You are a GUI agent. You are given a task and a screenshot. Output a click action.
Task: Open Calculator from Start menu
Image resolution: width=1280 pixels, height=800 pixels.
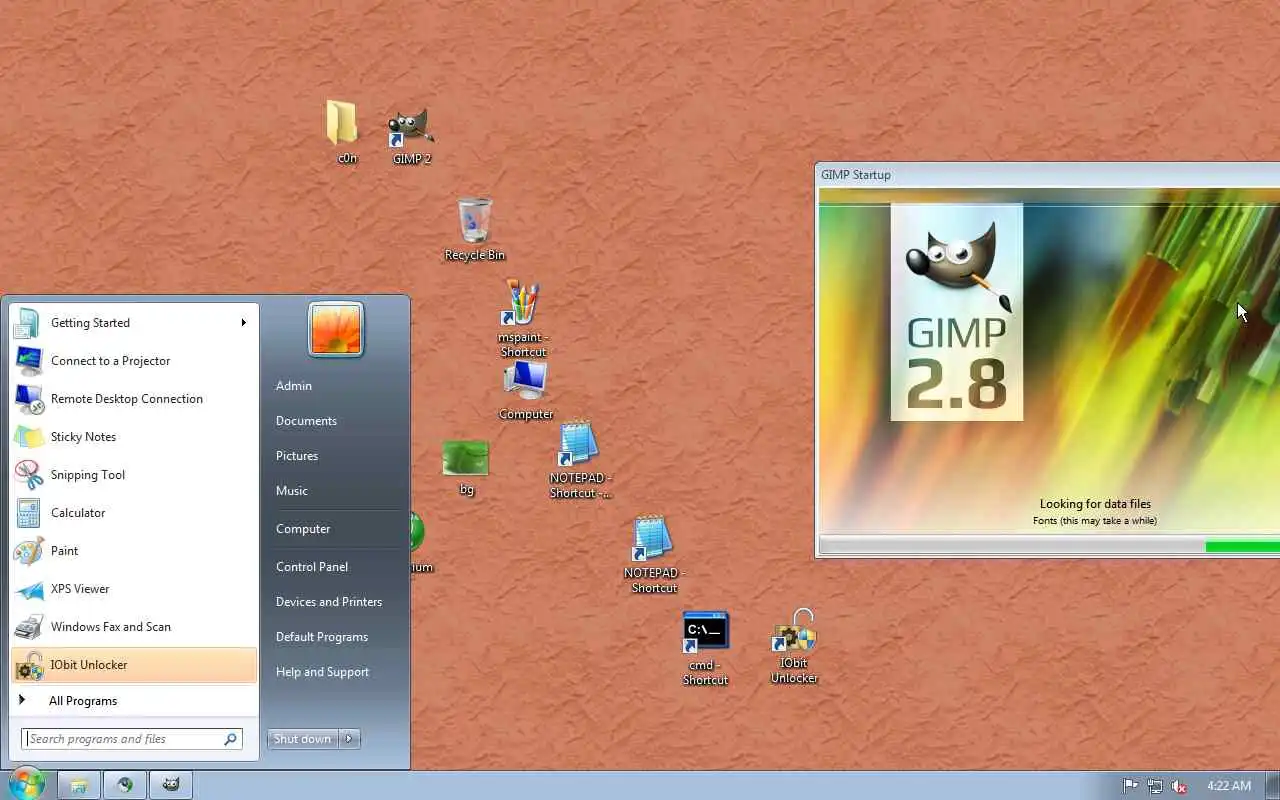pyautogui.click(x=134, y=513)
